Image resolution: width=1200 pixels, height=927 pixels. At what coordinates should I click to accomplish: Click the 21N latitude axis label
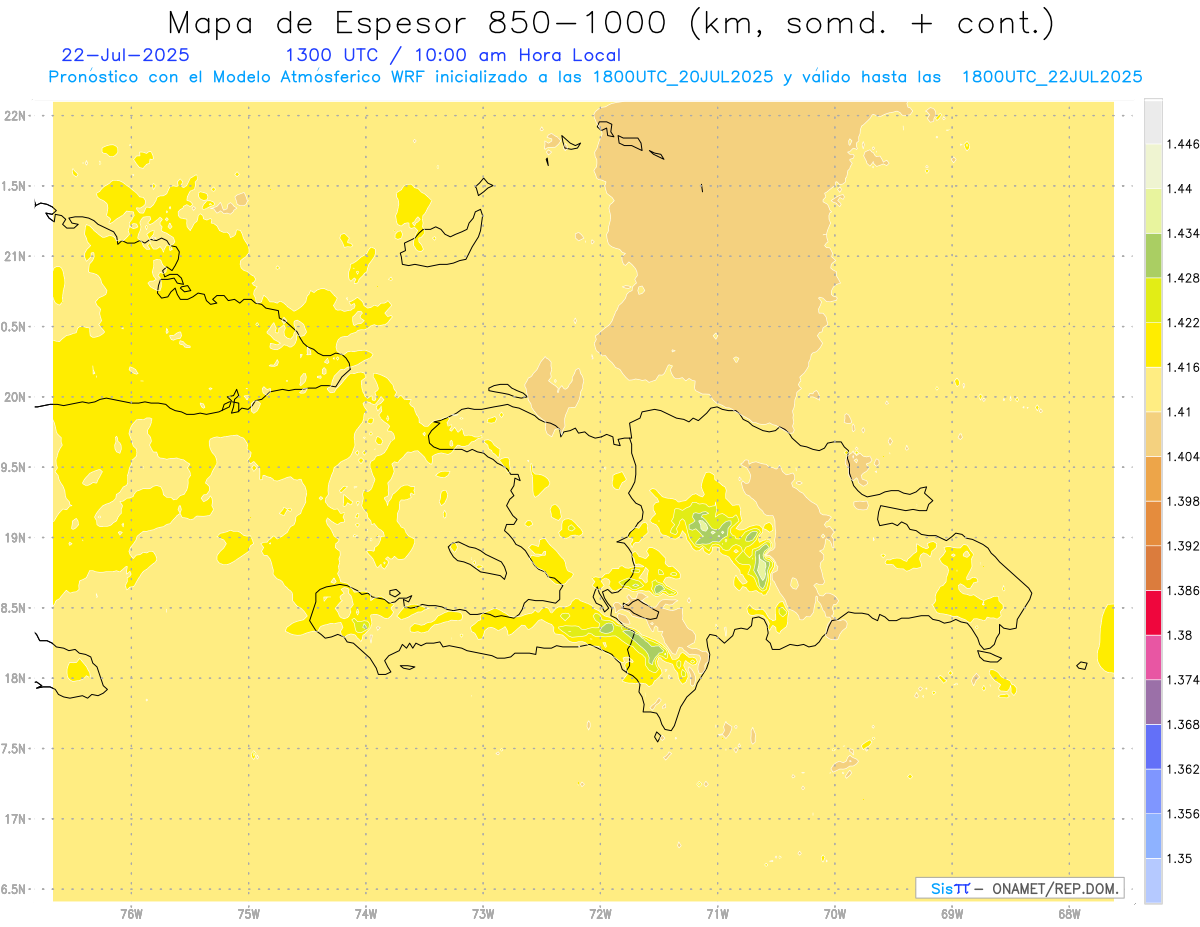(x=16, y=256)
